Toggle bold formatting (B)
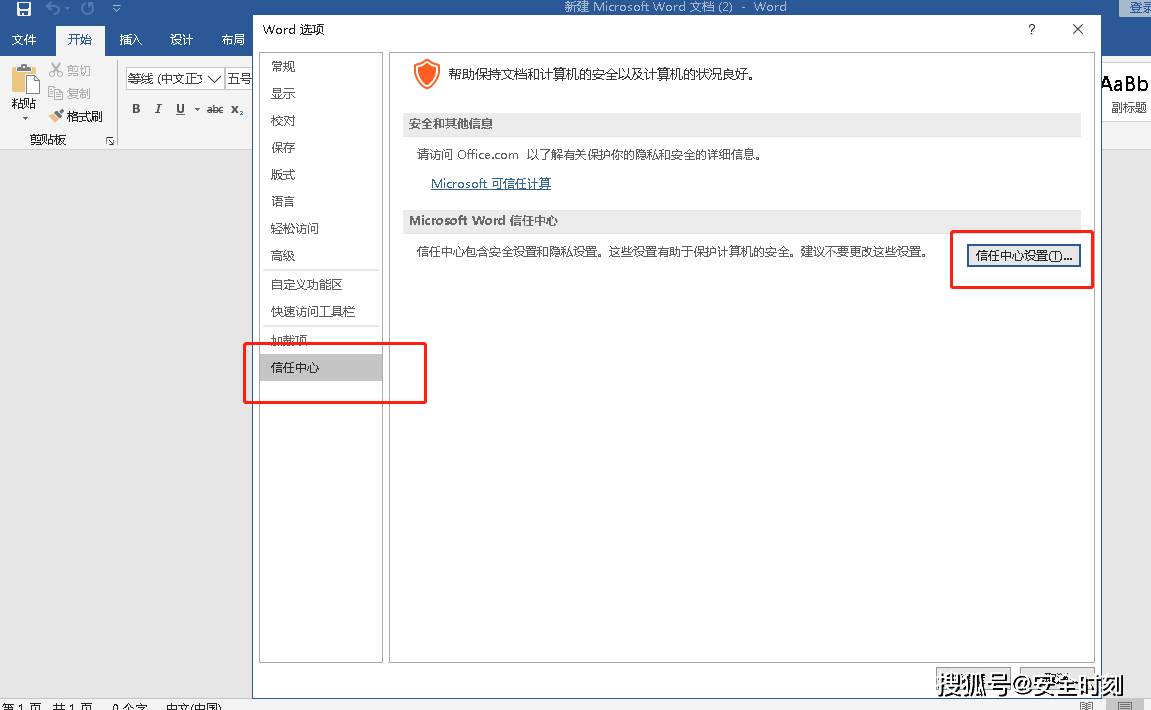The image size is (1151, 710). click(136, 109)
